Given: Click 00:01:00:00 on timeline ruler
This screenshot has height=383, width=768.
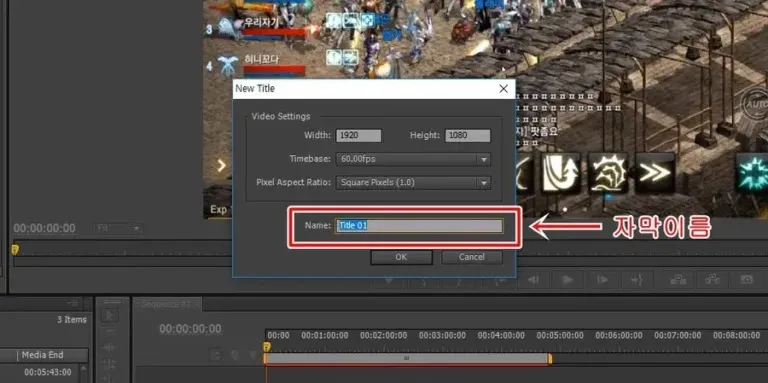Looking at the screenshot, I should (x=325, y=335).
